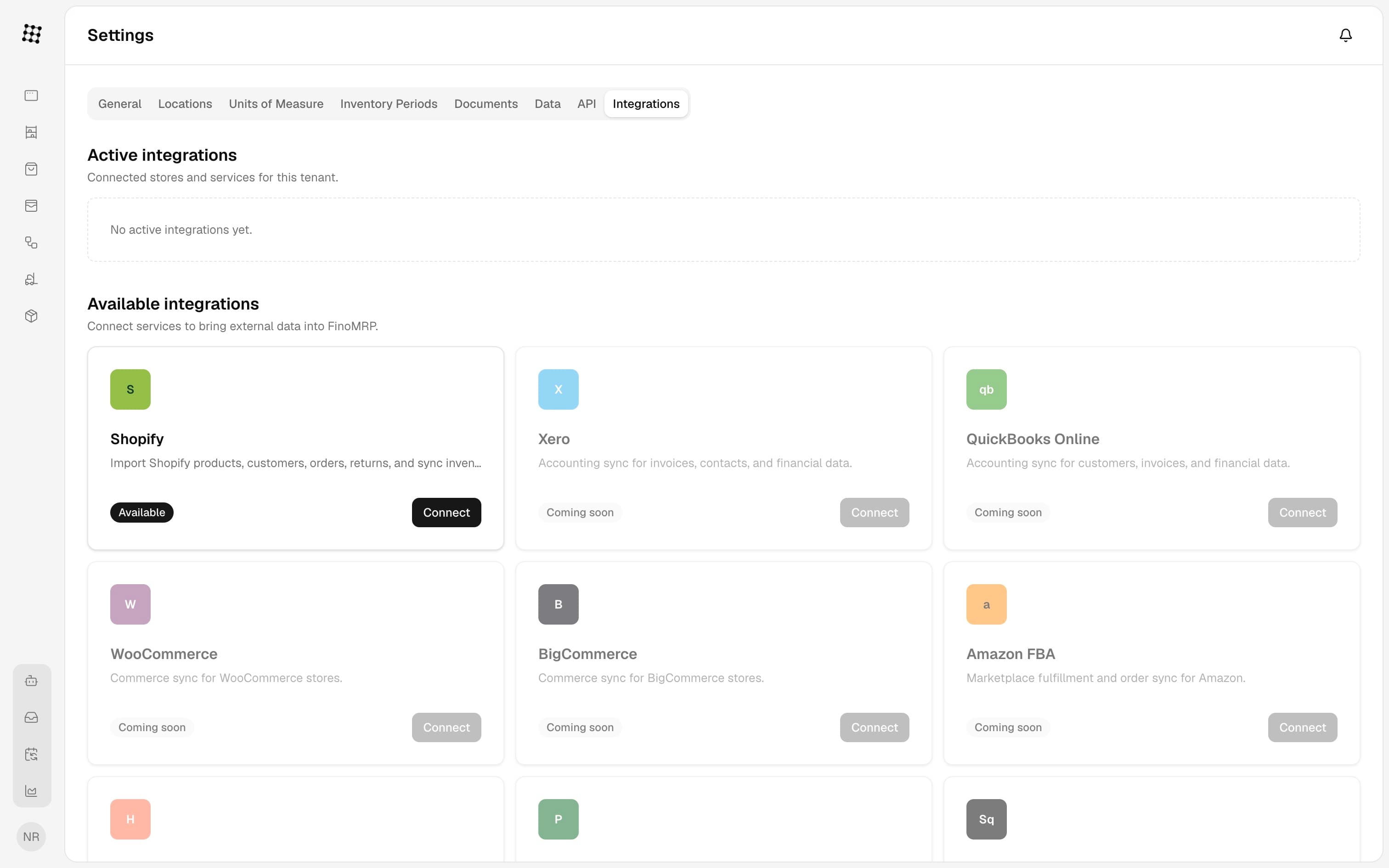The height and width of the screenshot is (868, 1389).
Task: Open the inbox tray icon in sidebar
Action: coord(32,717)
